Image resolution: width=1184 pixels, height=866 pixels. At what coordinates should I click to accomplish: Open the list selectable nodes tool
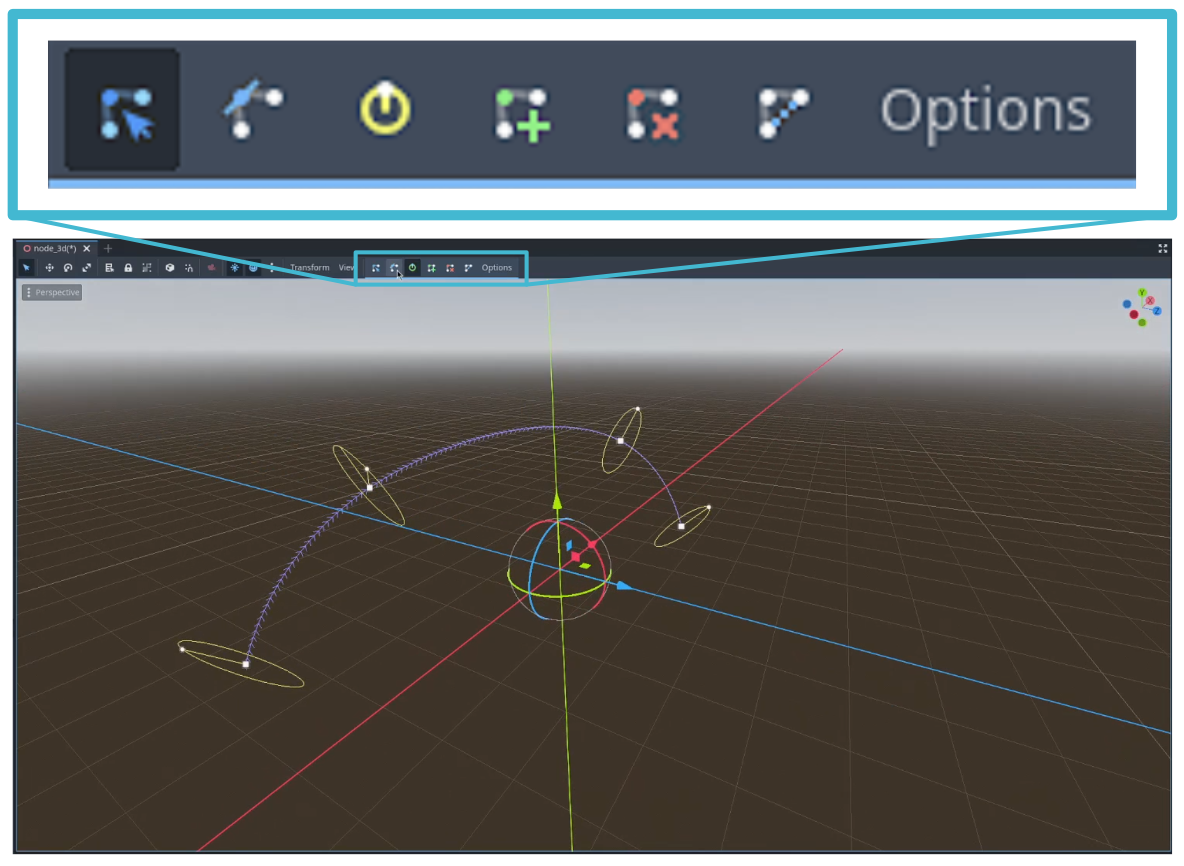pyautogui.click(x=109, y=267)
